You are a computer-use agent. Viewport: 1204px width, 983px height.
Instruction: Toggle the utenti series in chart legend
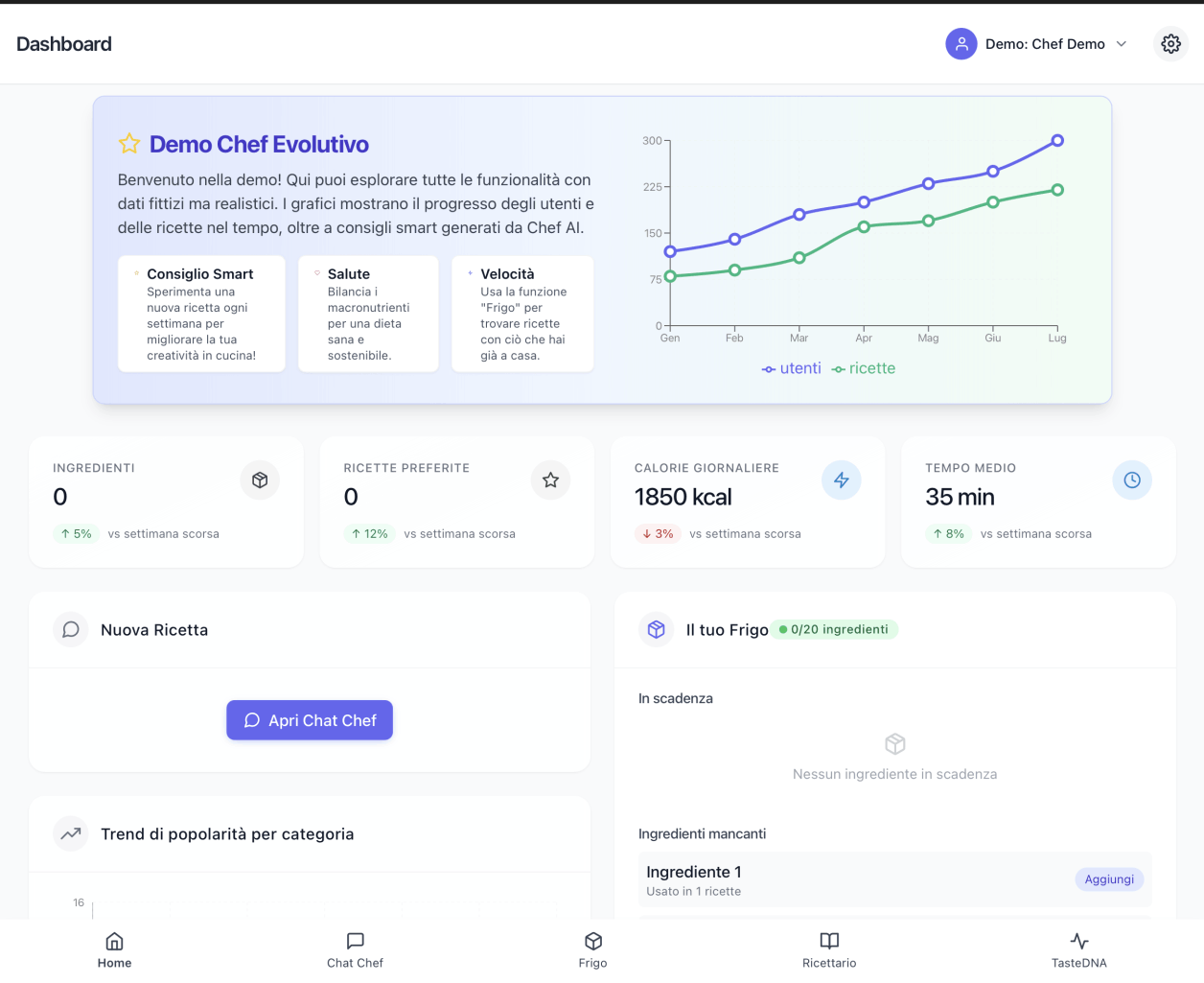point(792,369)
